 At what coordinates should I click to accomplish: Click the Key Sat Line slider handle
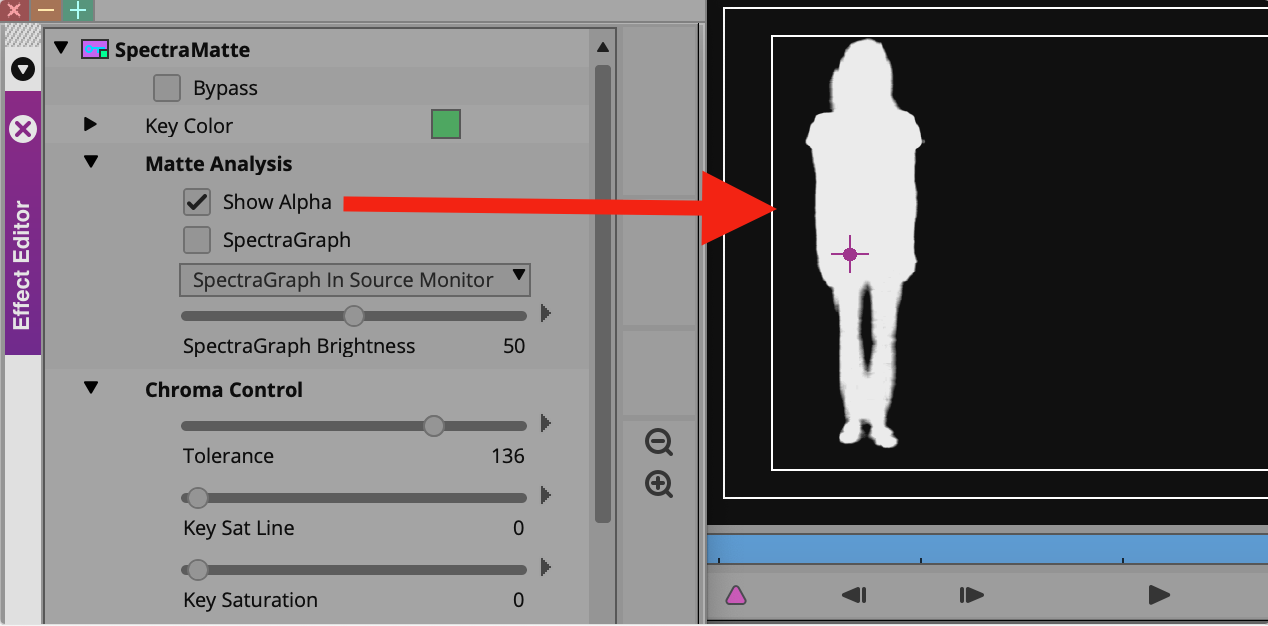198,498
